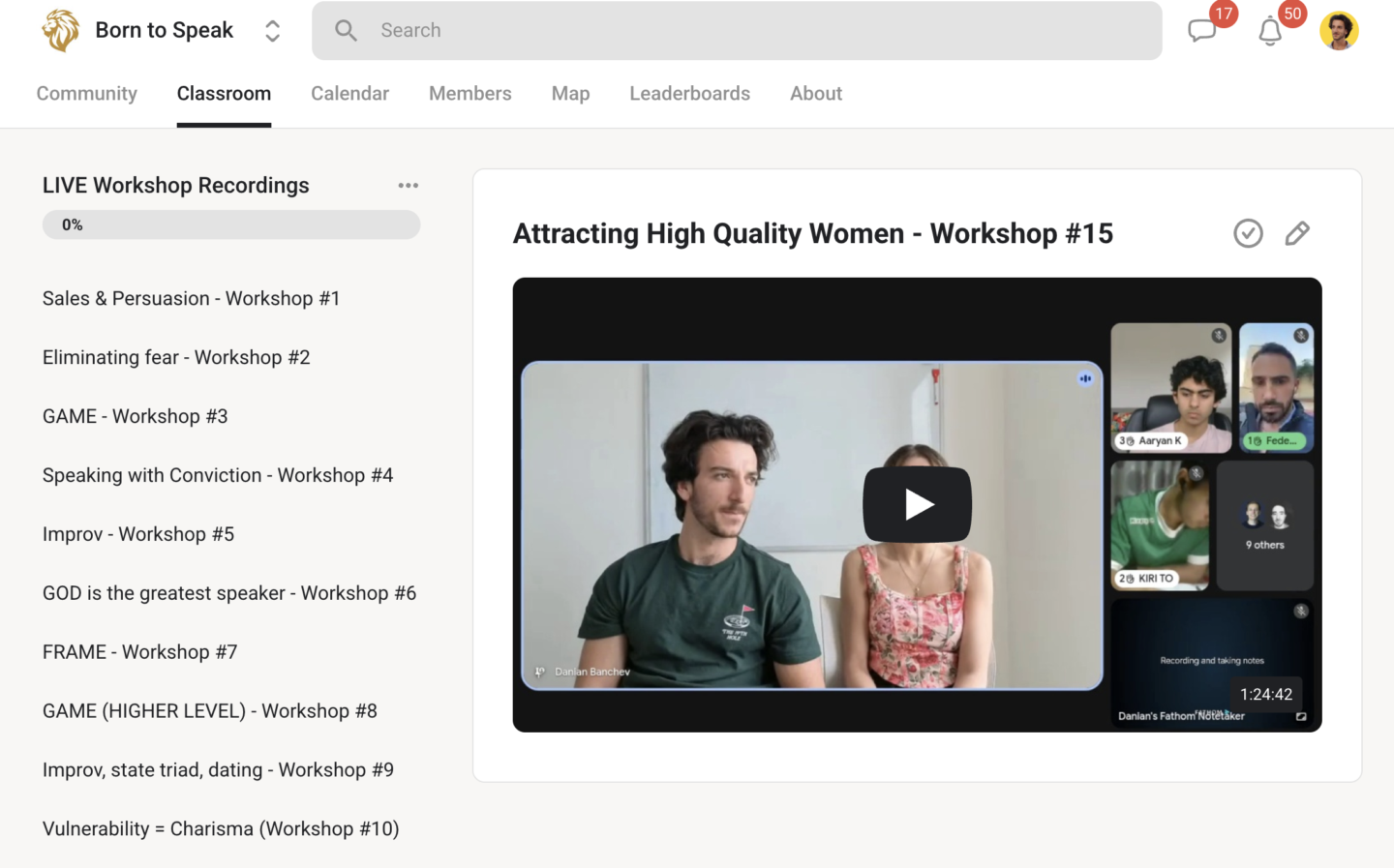Select GAME - Workshop #3 lesson
The height and width of the screenshot is (868, 1394).
pos(136,417)
